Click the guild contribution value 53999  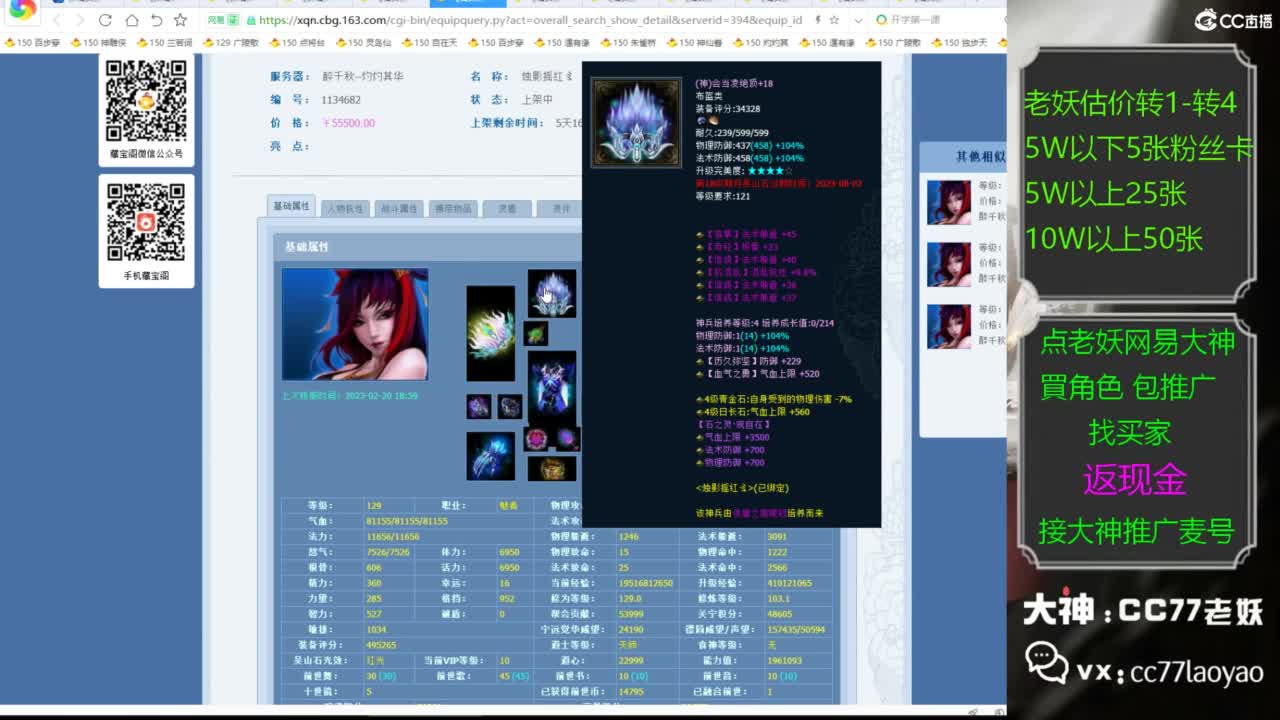point(631,614)
